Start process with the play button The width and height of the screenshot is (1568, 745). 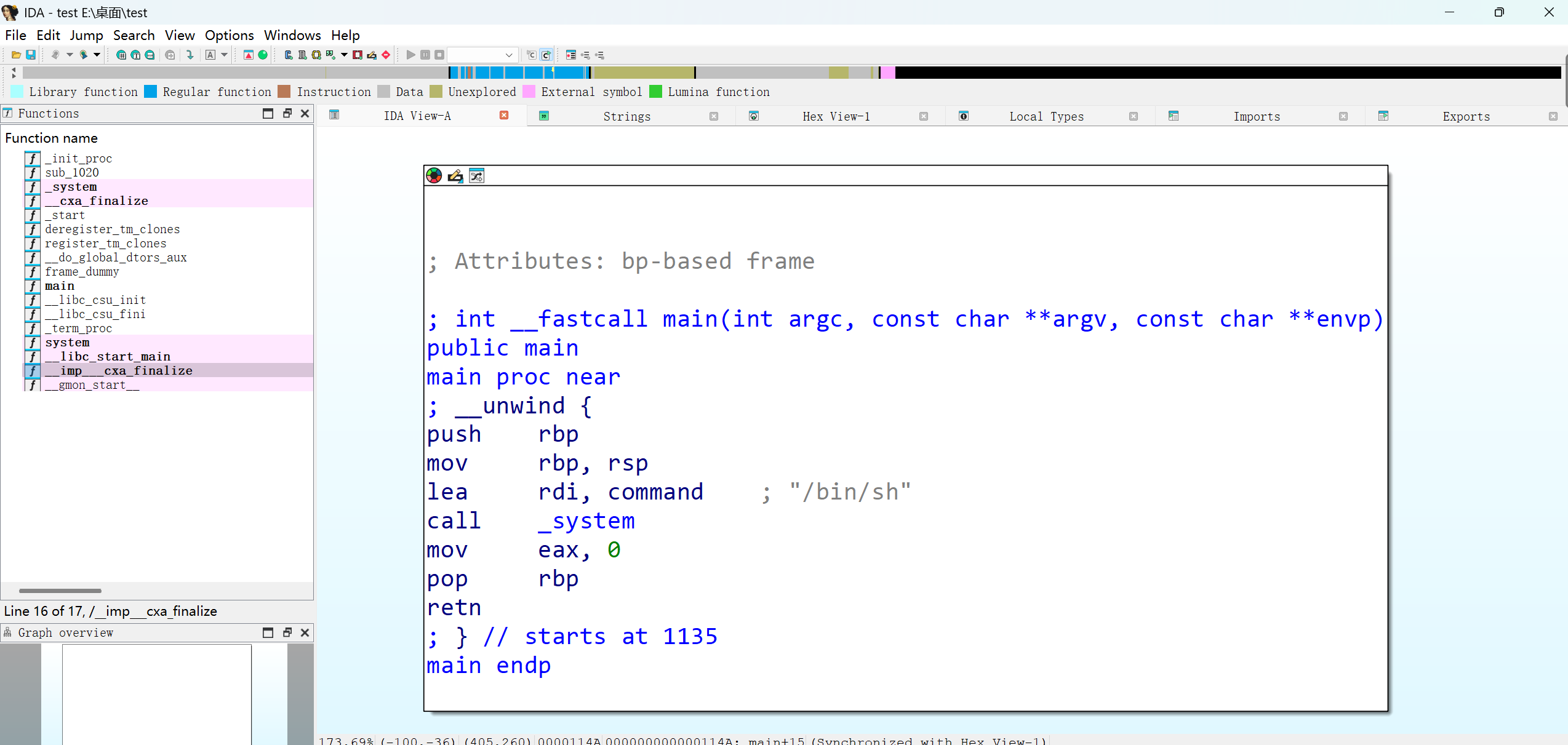click(x=411, y=55)
